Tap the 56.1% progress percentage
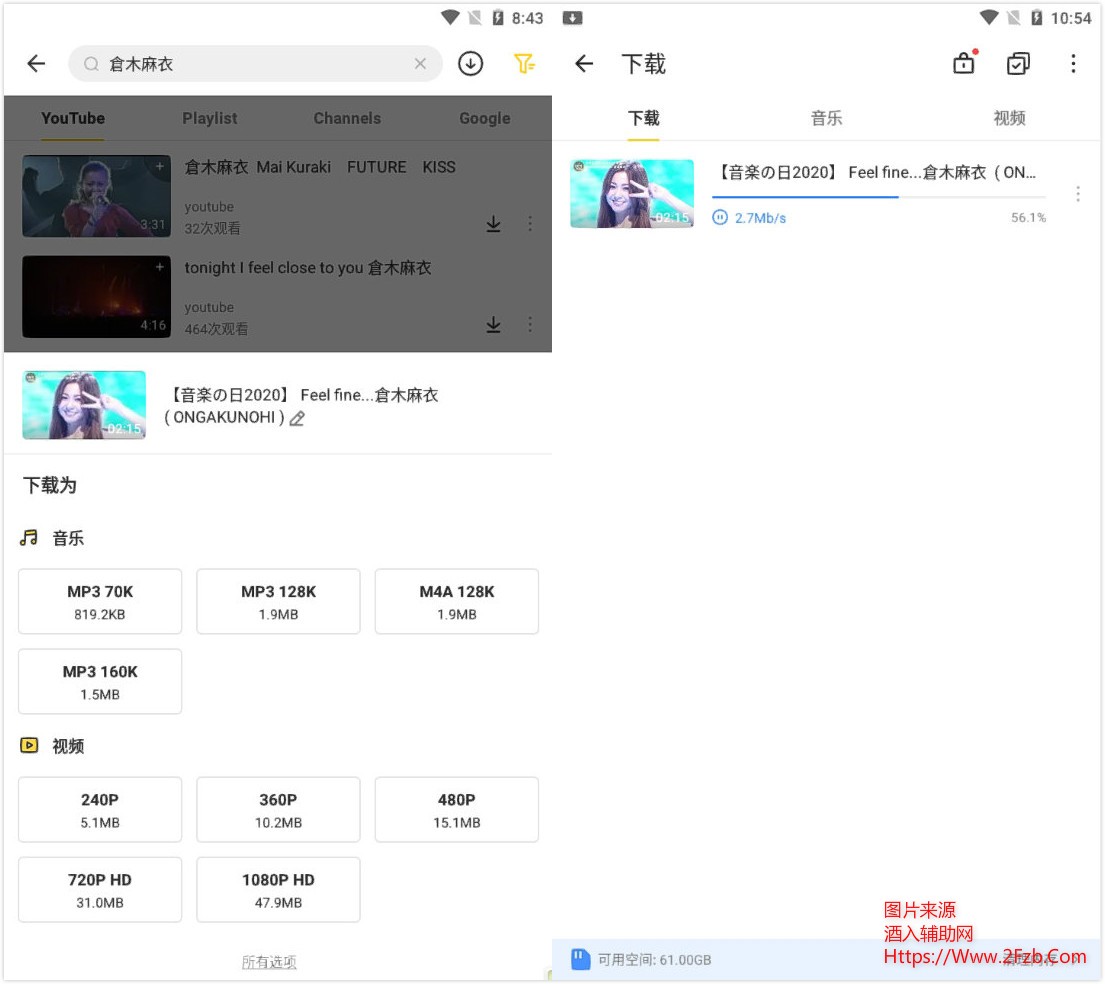 click(1028, 218)
